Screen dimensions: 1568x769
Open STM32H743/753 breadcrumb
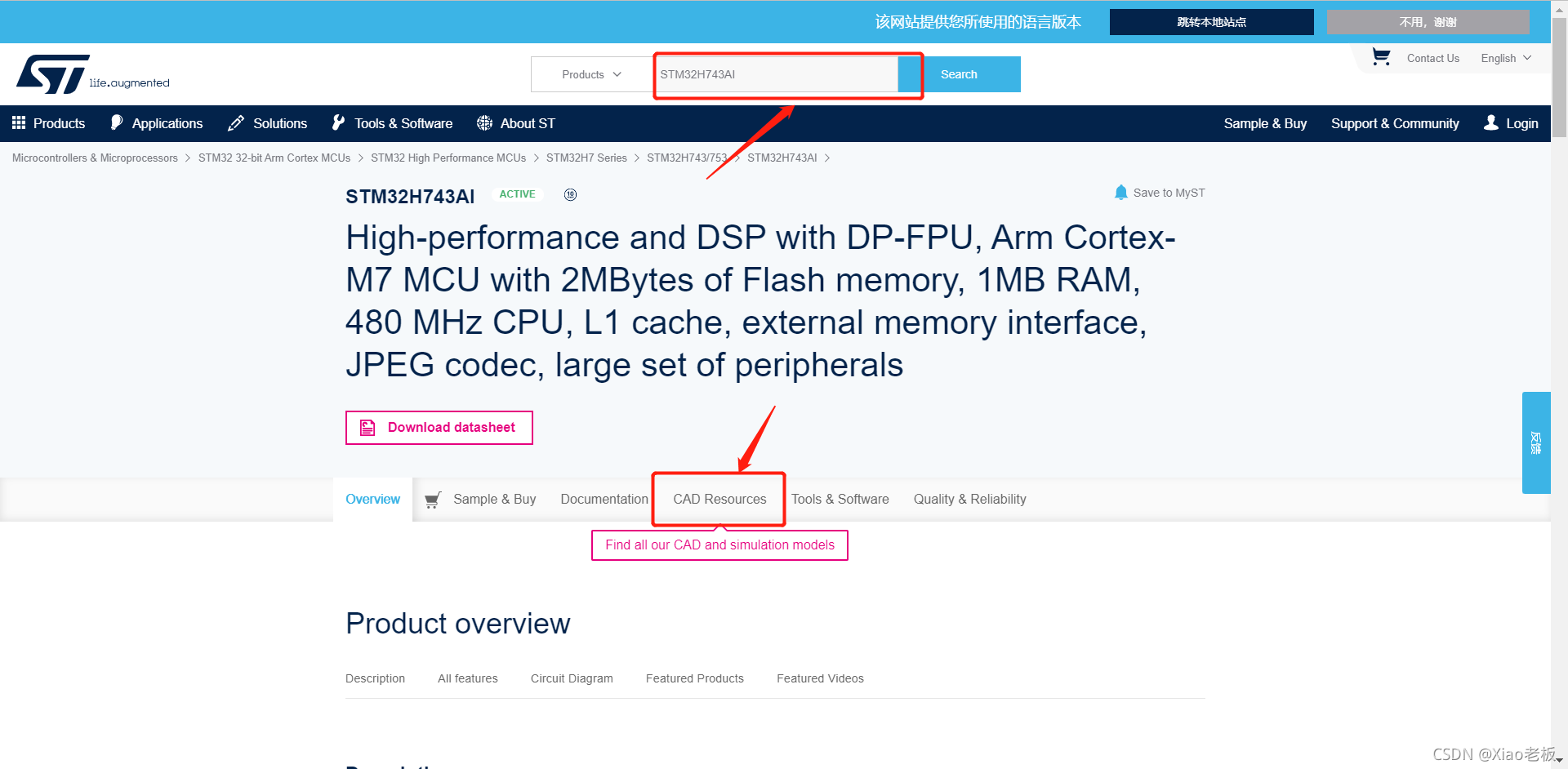(687, 158)
